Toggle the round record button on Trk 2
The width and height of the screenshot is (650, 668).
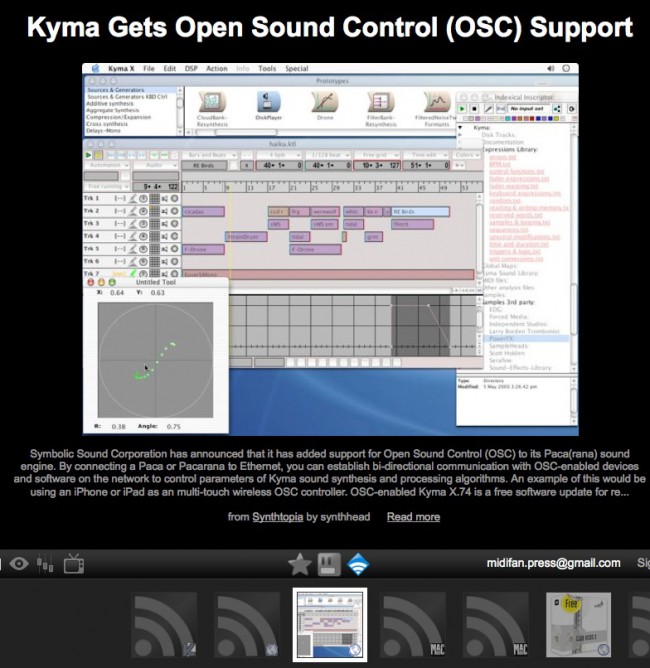(x=175, y=211)
